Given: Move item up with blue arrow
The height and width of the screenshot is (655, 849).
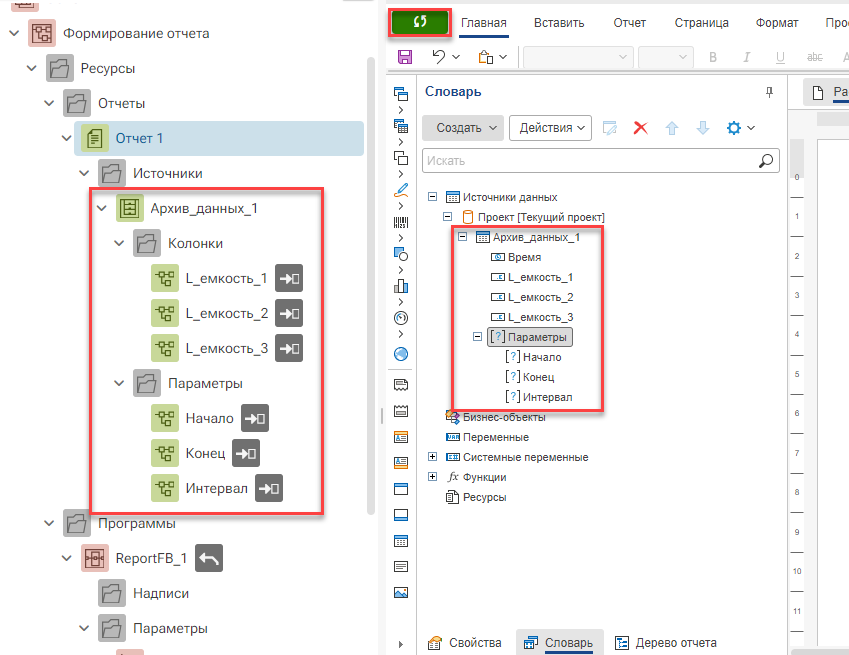Looking at the screenshot, I should (x=672, y=128).
